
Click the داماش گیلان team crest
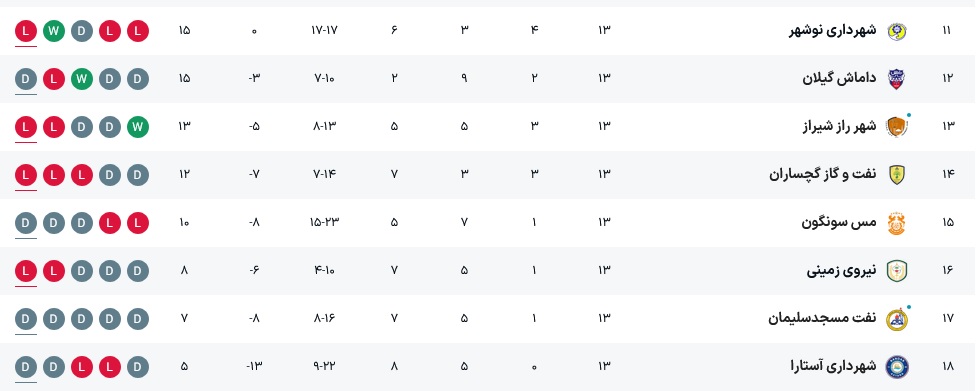896,78
